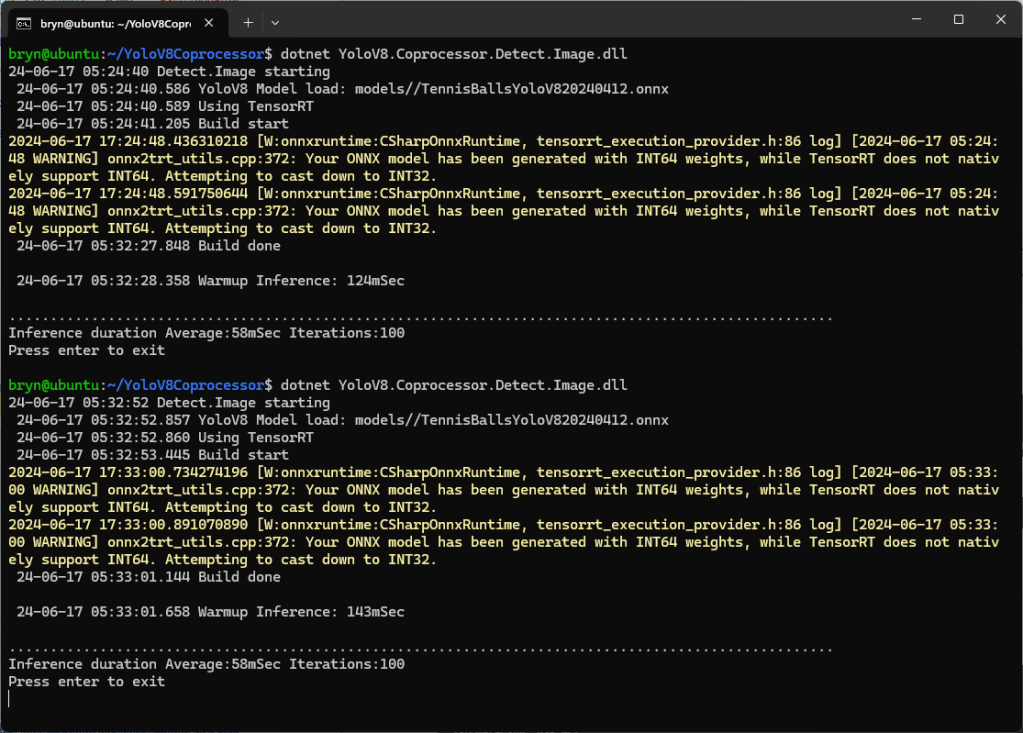Click the terminal icon on the tab
Image resolution: width=1023 pixels, height=733 pixels.
(23, 21)
